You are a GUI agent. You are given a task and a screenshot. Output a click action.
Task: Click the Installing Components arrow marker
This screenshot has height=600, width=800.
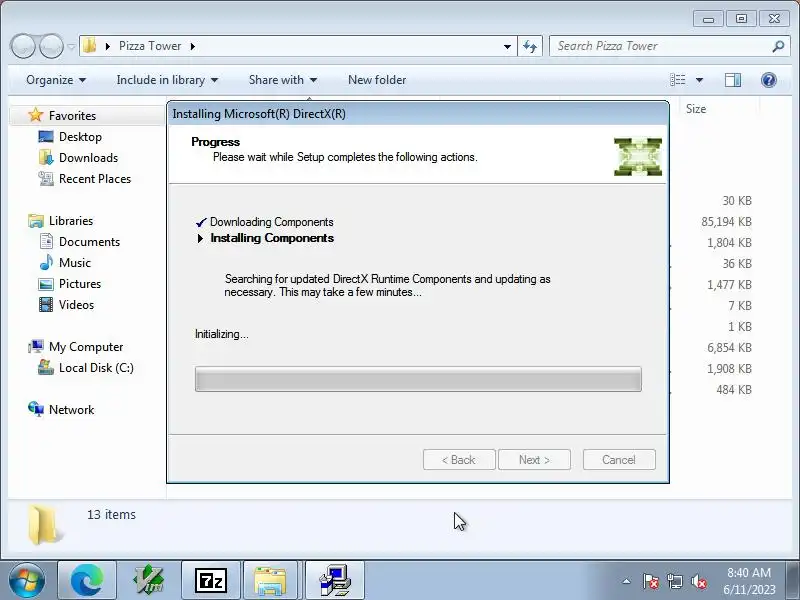201,238
